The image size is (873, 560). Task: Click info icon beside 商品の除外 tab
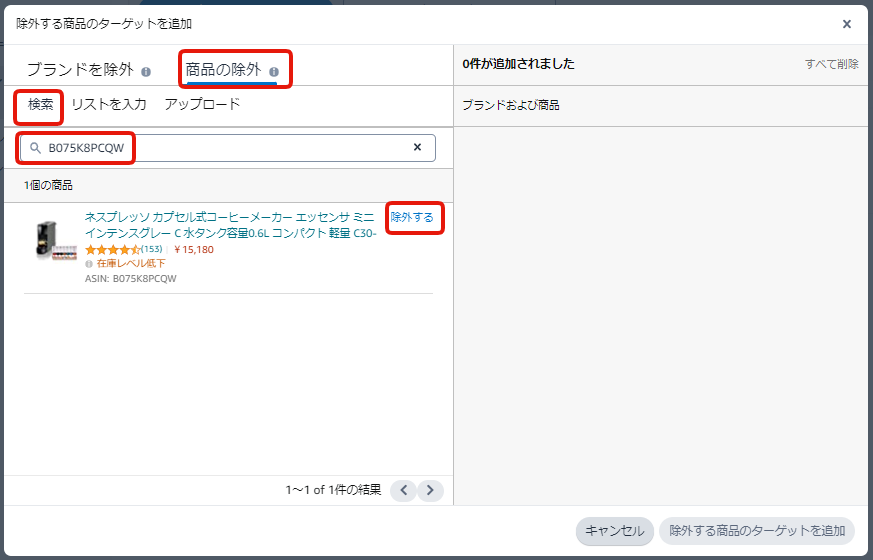point(274,71)
